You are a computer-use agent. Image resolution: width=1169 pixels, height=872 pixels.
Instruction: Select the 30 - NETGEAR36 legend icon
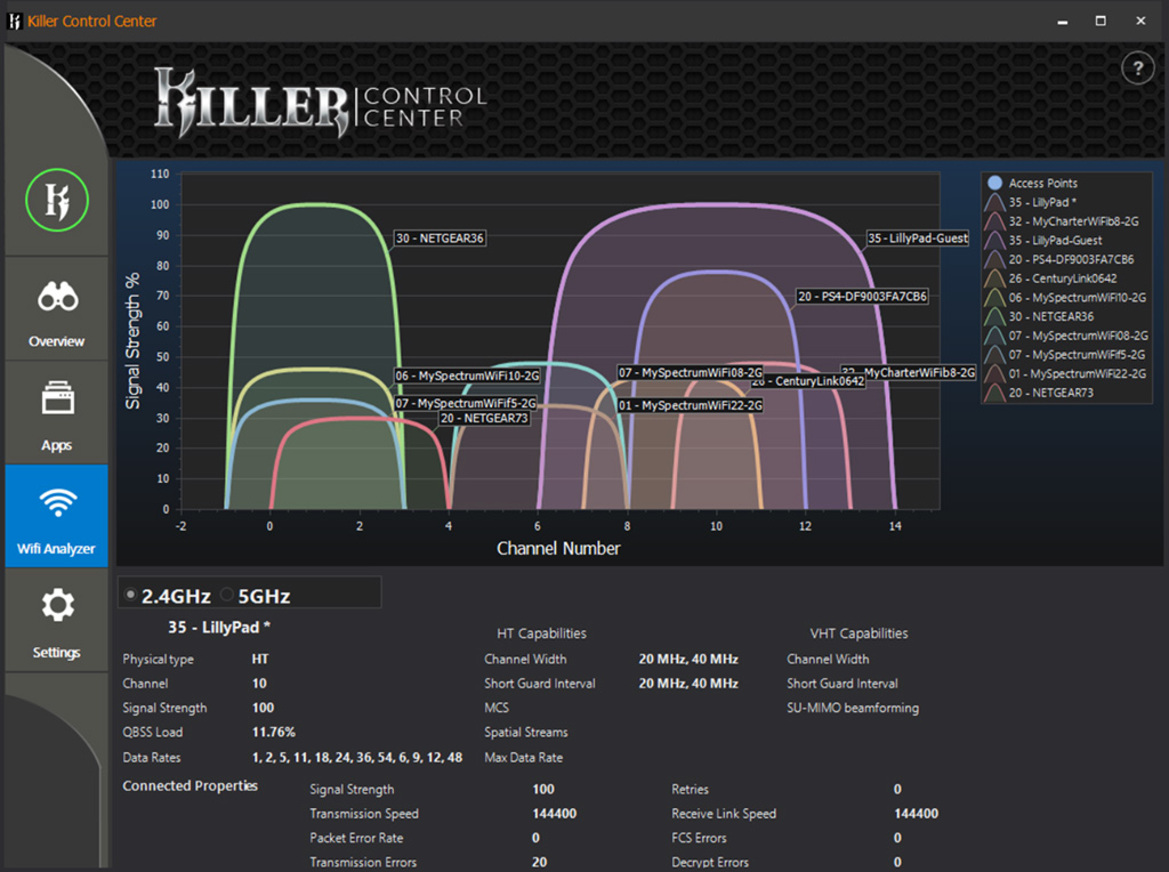click(995, 316)
